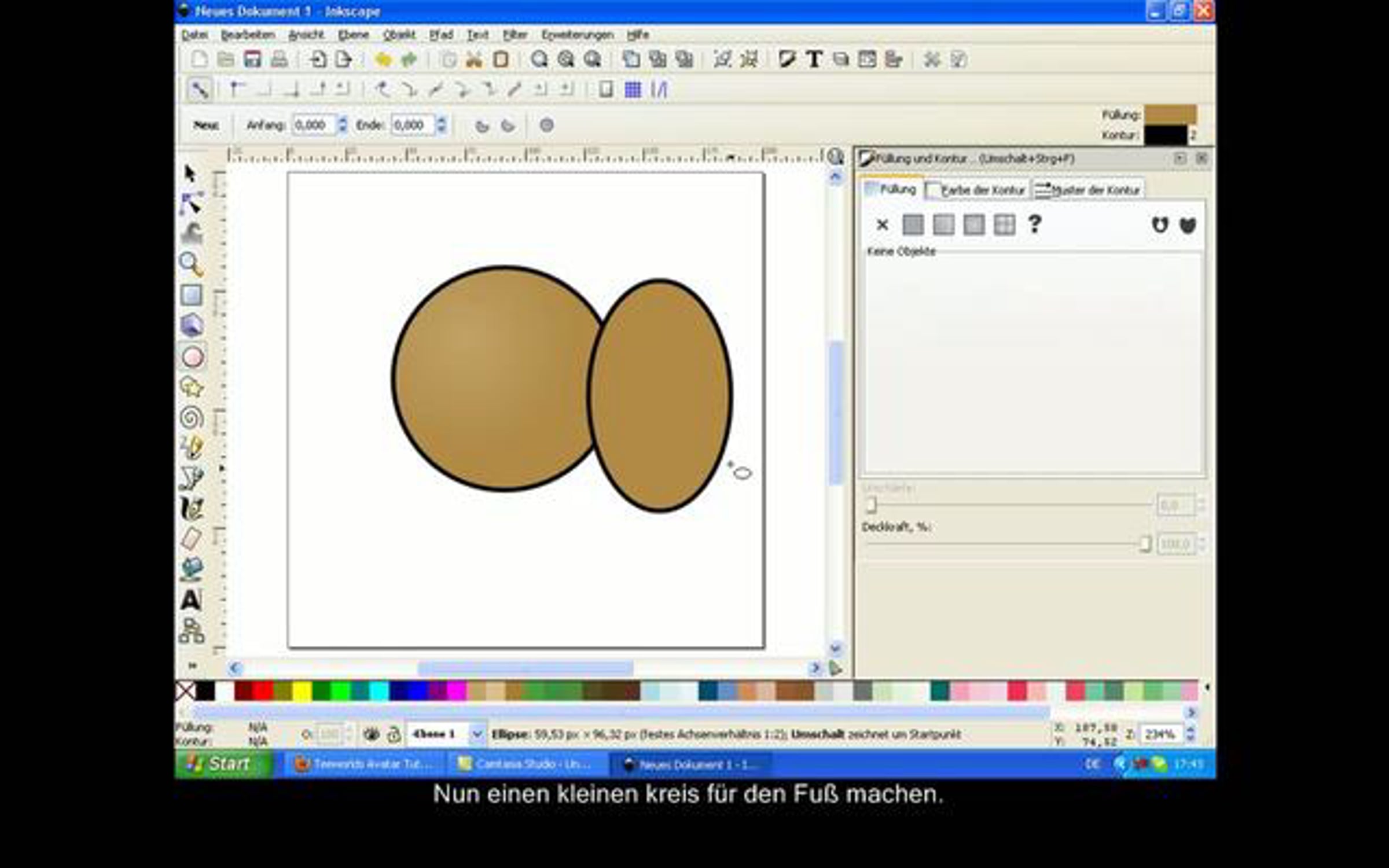Choose No paint X option

[x=882, y=225]
